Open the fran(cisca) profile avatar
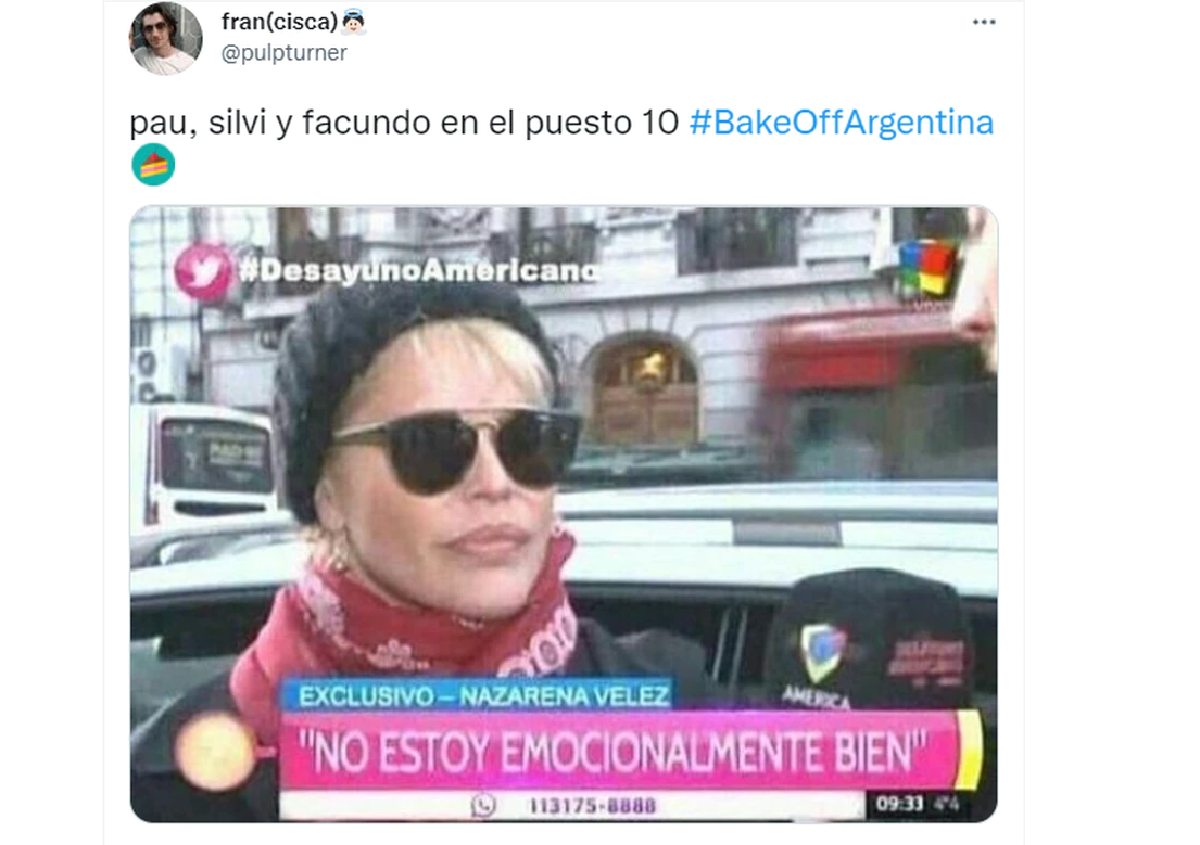This screenshot has height=845, width=1200. [x=166, y=38]
